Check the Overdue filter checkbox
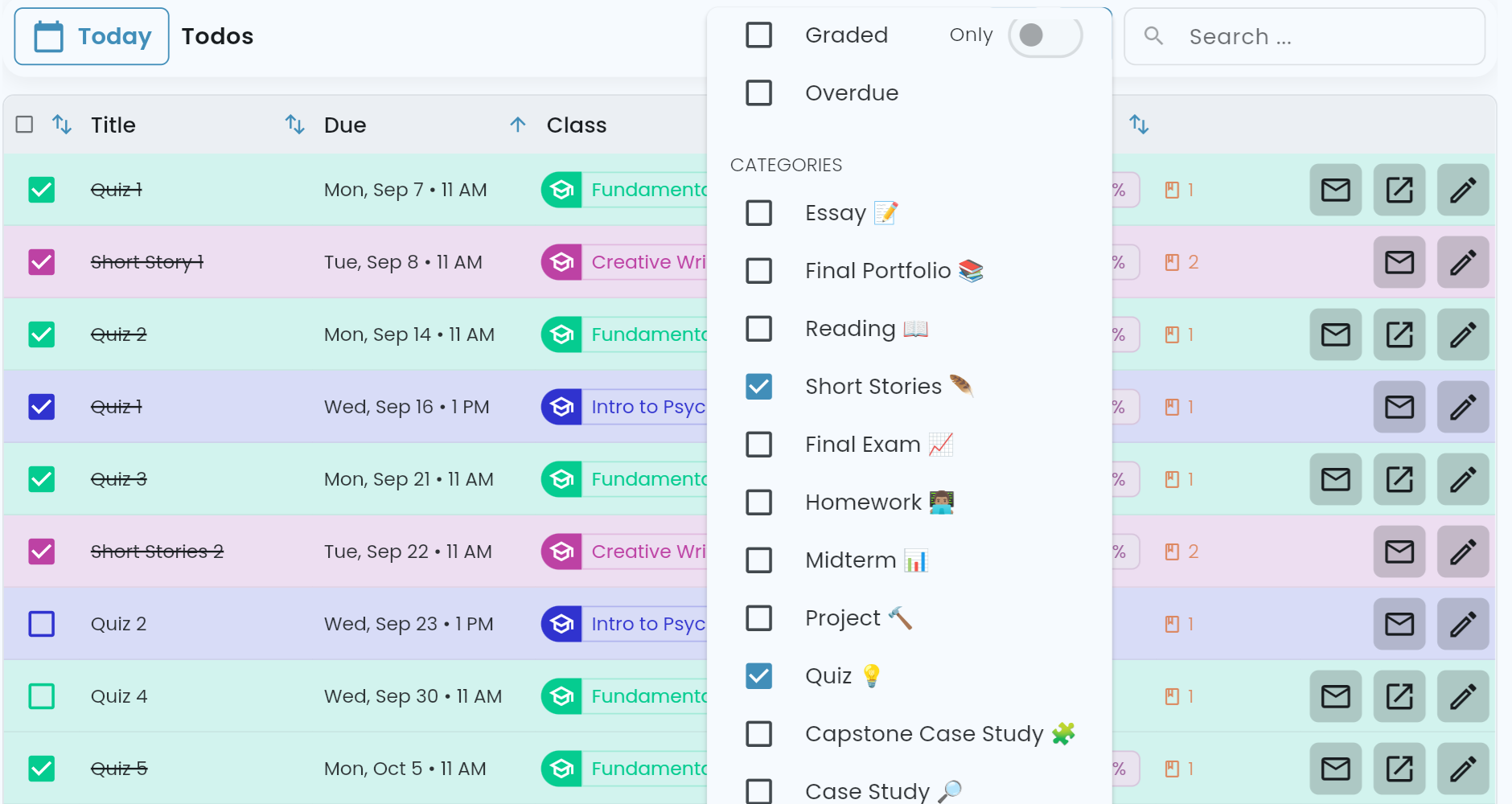The width and height of the screenshot is (1512, 804). coord(758,92)
